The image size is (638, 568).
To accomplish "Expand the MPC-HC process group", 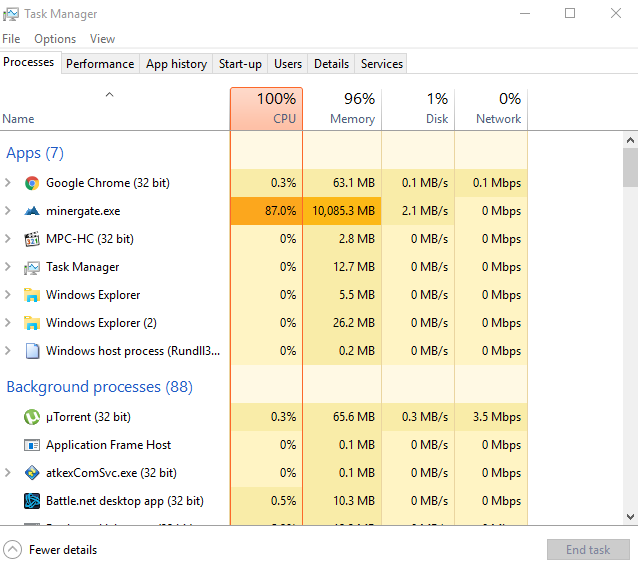I will pyautogui.click(x=8, y=239).
